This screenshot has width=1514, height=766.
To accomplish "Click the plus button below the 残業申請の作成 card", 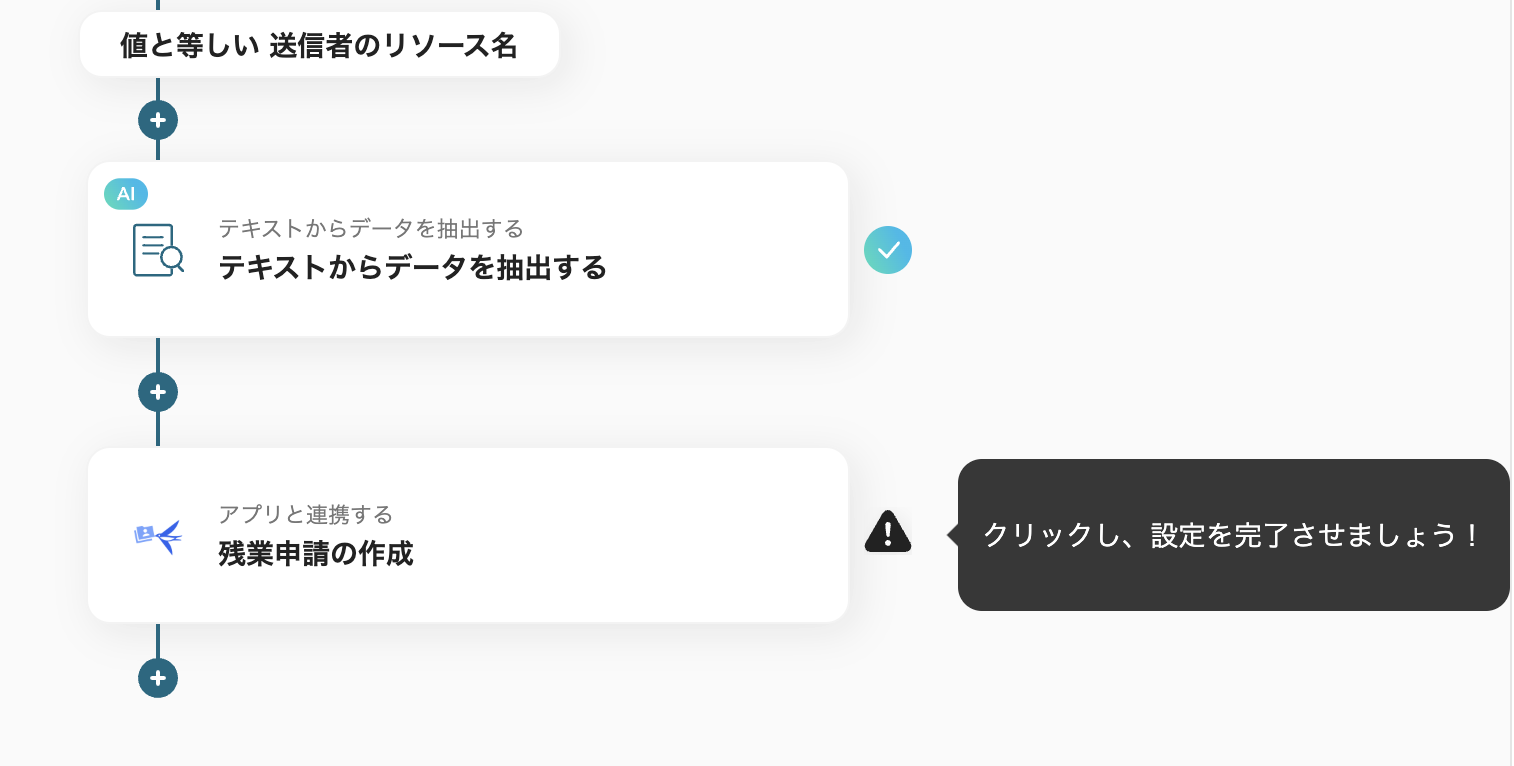I will [x=158, y=678].
